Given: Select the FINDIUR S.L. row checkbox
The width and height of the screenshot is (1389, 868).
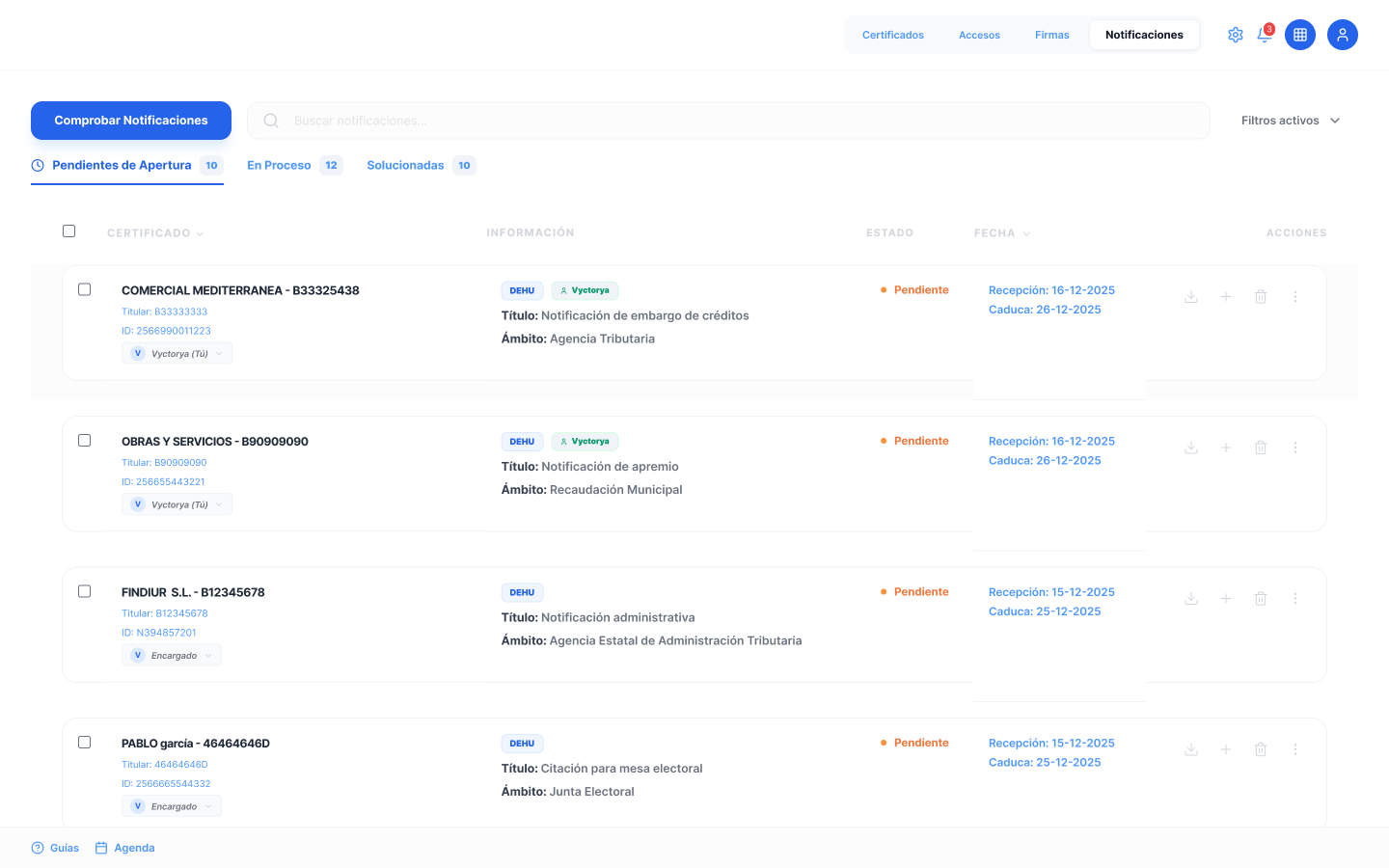Looking at the screenshot, I should click(x=85, y=591).
